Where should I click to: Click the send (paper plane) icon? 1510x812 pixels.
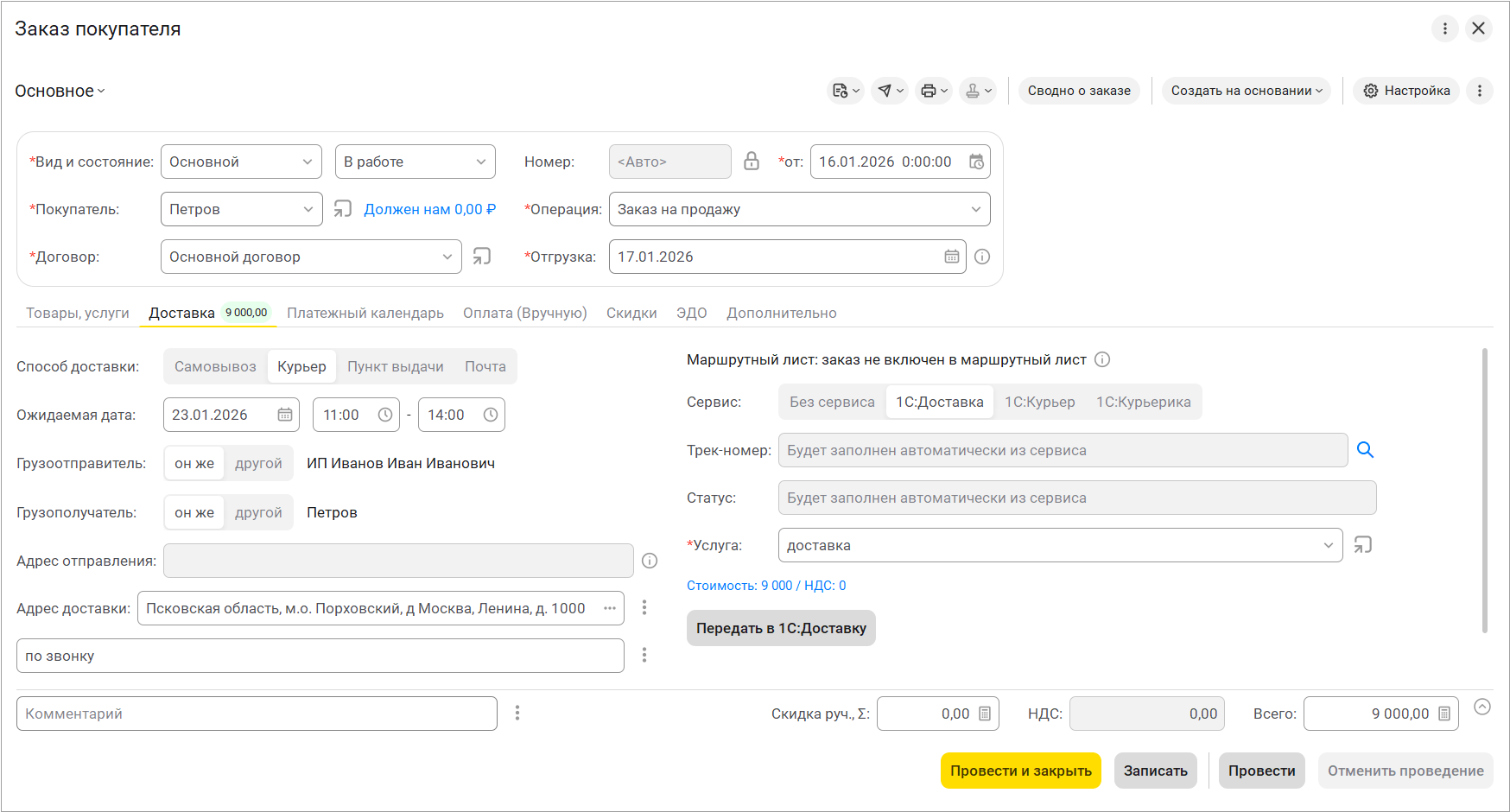click(x=885, y=91)
